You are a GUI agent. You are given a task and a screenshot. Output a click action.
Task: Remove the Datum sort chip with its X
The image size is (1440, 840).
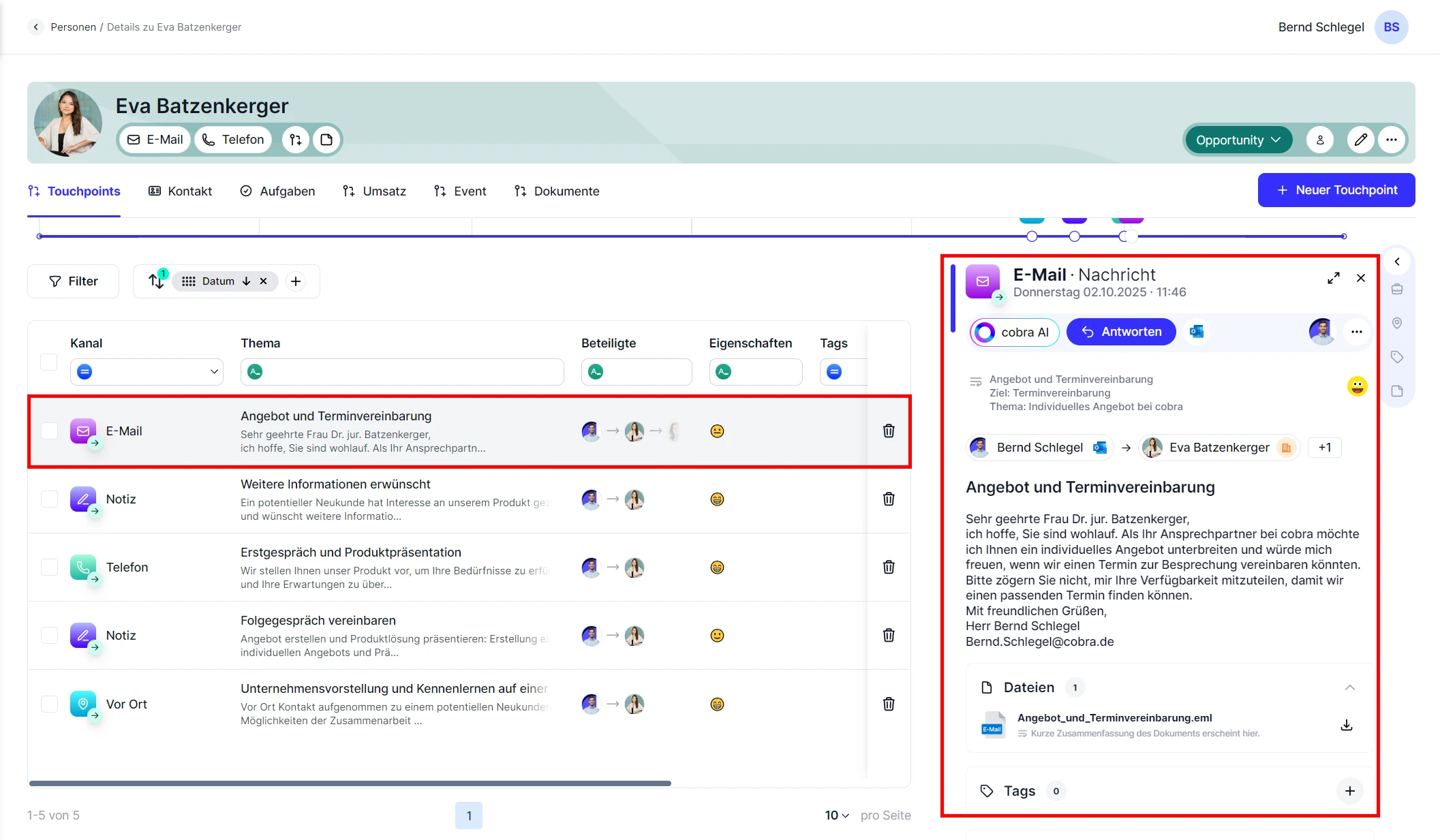[263, 281]
